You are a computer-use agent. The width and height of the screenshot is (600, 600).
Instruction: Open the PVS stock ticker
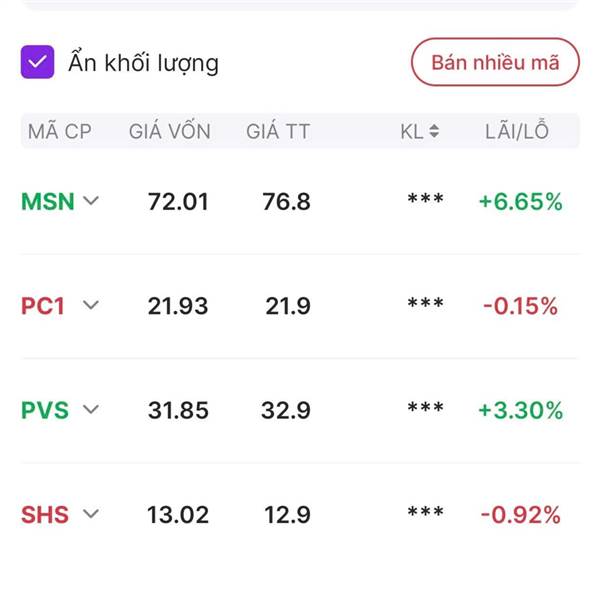(x=45, y=410)
